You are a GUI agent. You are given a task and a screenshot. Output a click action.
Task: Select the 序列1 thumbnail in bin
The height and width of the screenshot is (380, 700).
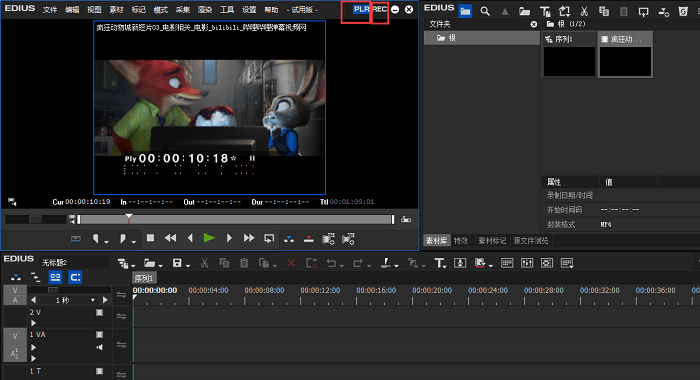[569, 54]
